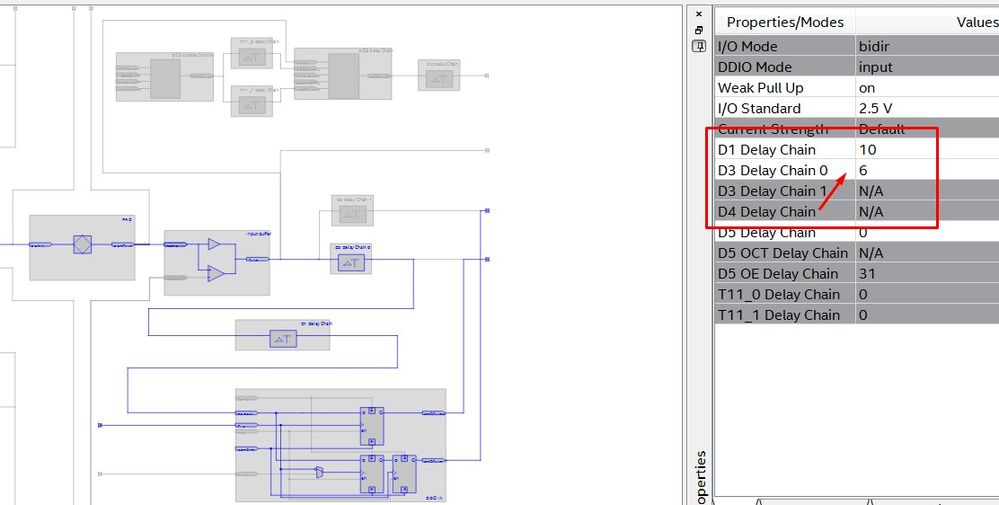Select the D3 delay chain 0 ΔT block
Screen dimensions: 999x505
[351, 262]
